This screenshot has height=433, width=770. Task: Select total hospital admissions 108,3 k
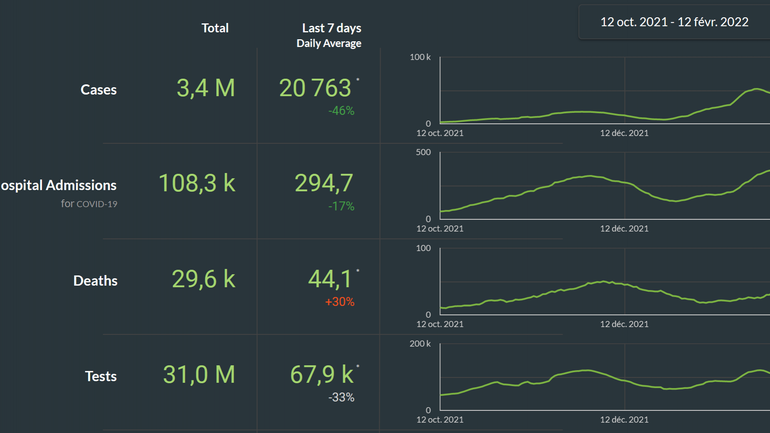click(197, 183)
